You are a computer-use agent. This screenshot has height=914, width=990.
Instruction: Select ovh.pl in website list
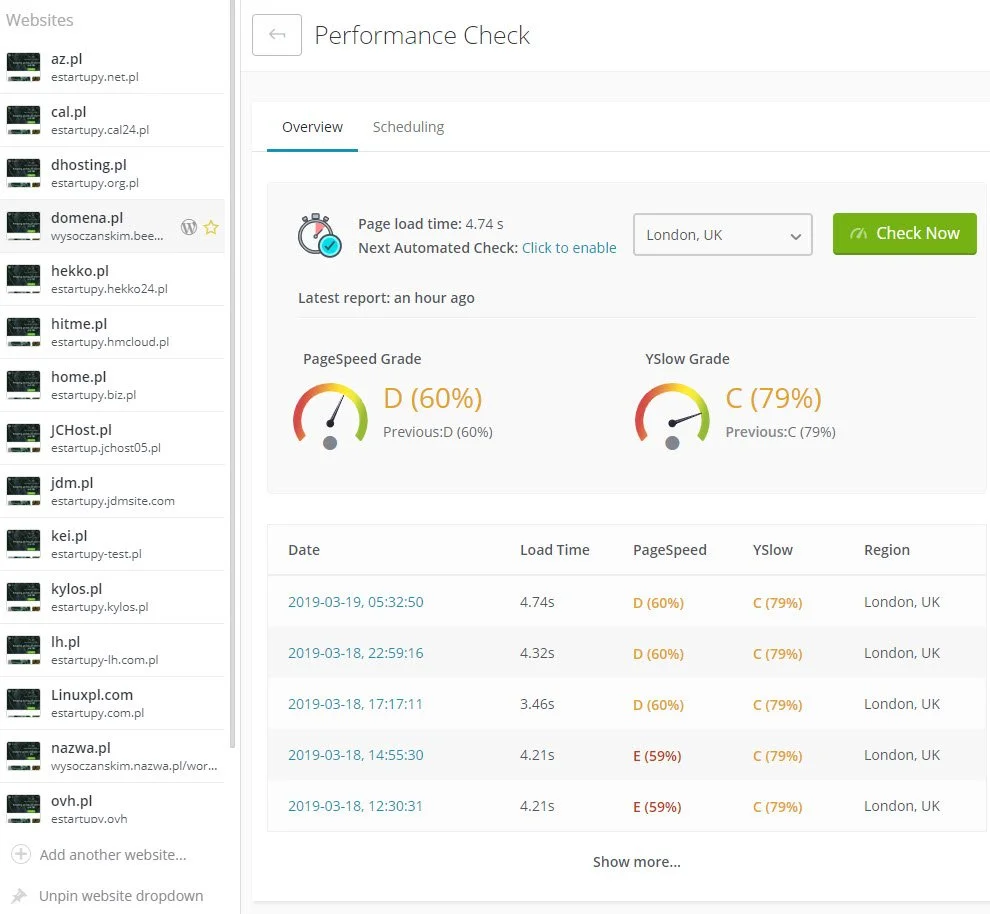112,805
